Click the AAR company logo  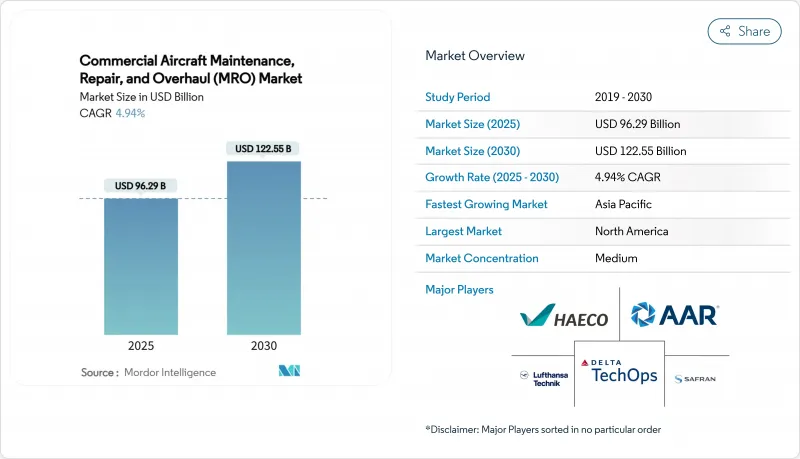coord(674,316)
